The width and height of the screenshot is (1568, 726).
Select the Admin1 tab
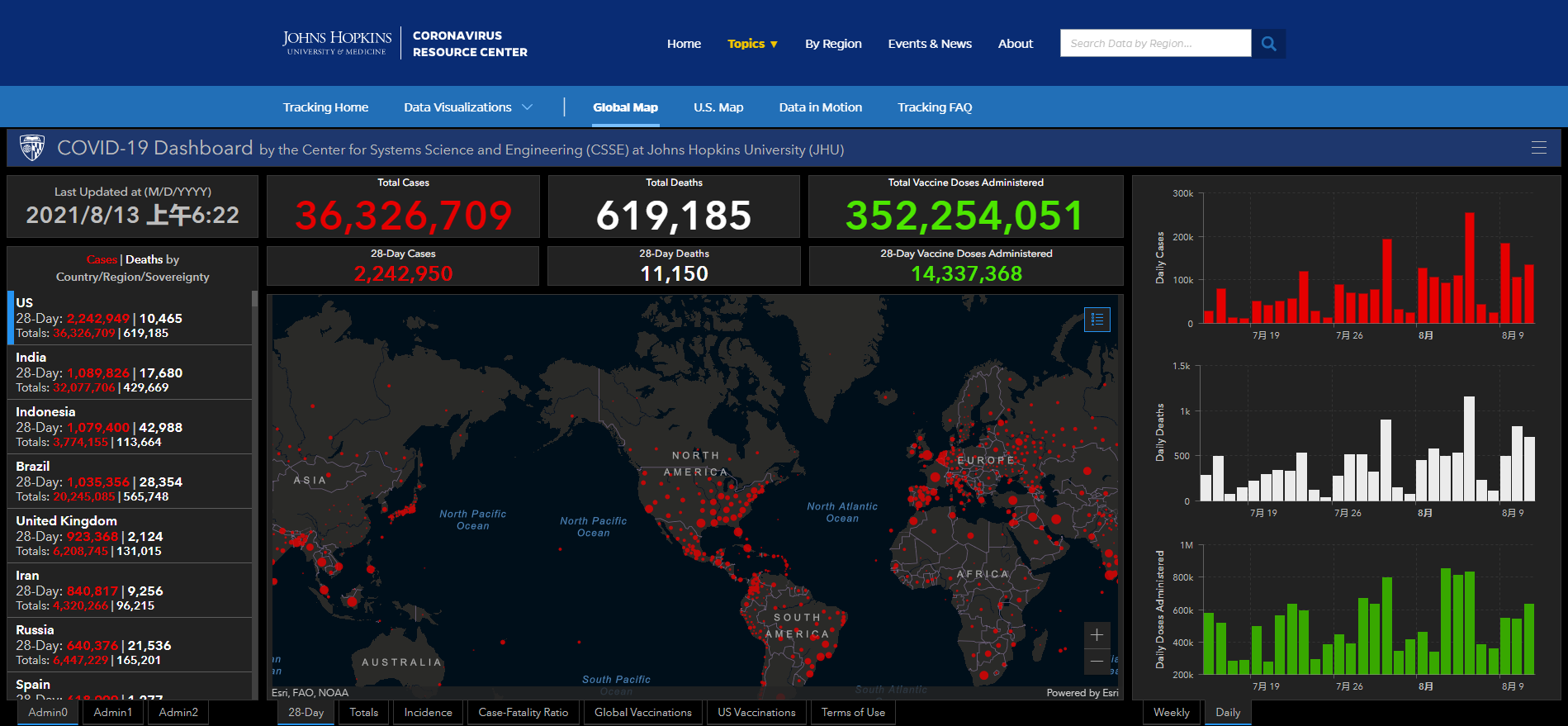[x=113, y=713]
